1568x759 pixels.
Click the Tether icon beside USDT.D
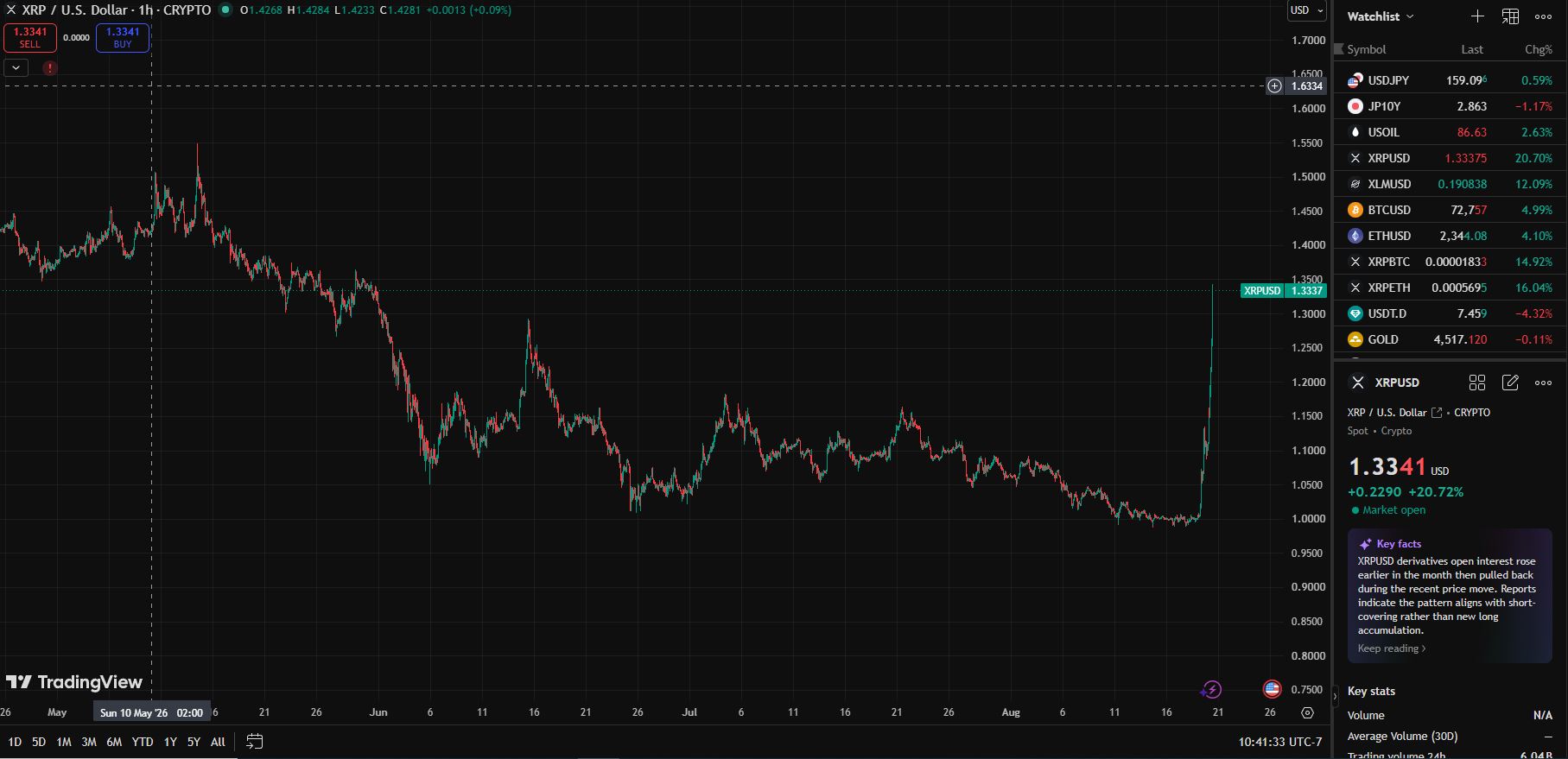point(1355,313)
